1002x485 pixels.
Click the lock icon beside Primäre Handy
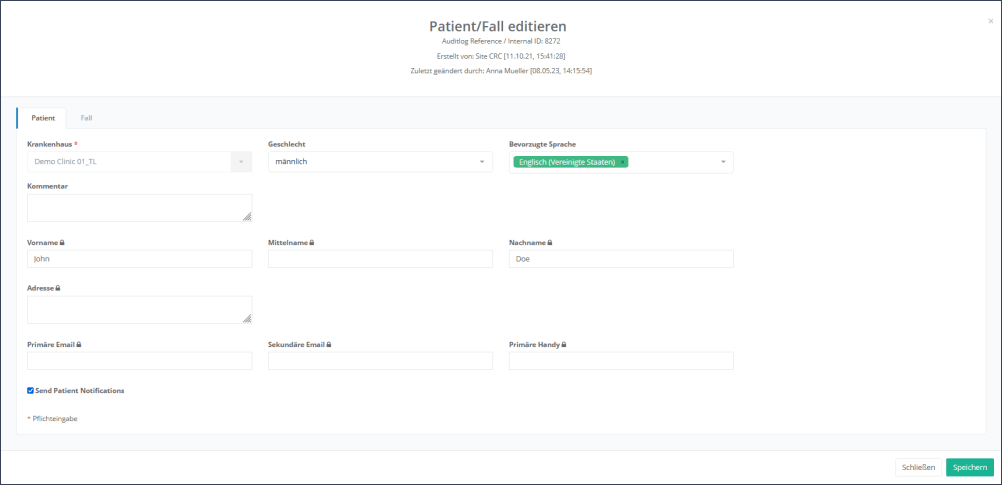tap(564, 344)
